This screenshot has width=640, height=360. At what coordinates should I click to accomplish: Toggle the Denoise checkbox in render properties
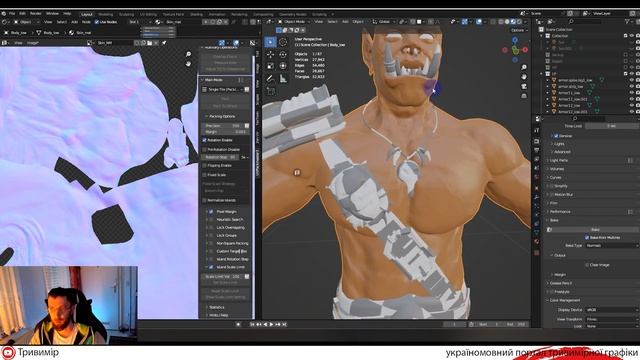[556, 136]
